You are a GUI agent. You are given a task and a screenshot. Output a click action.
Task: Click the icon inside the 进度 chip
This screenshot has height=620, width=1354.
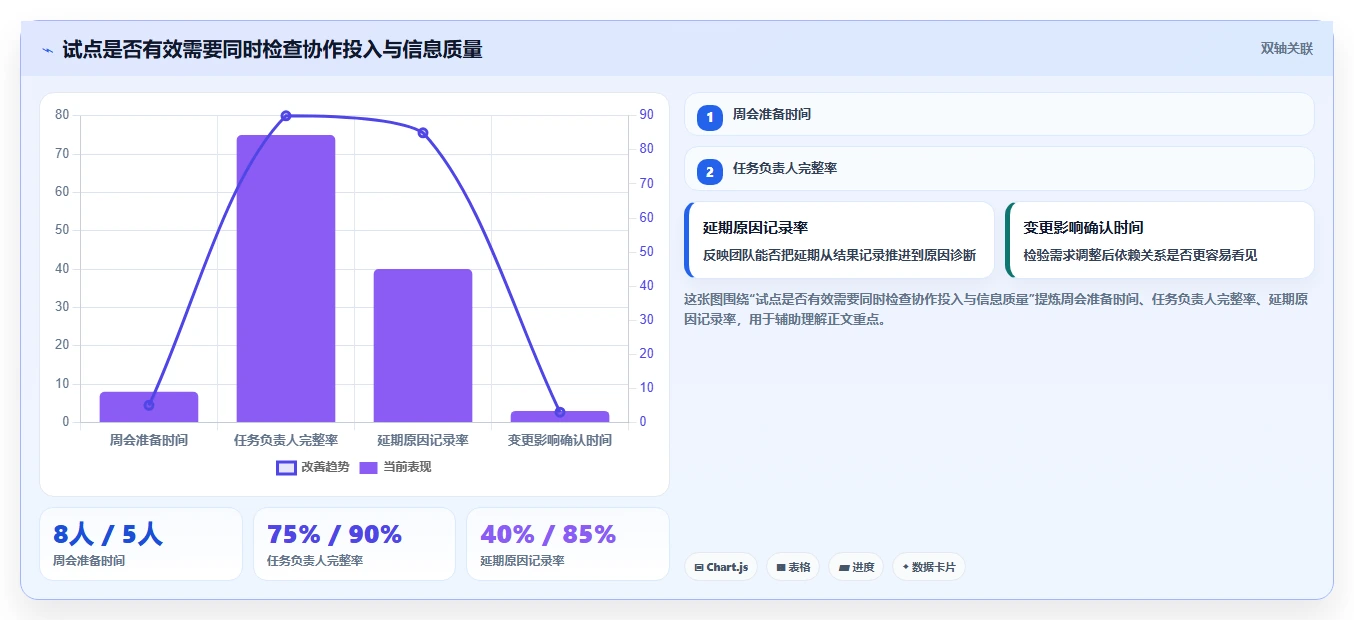pyautogui.click(x=844, y=567)
